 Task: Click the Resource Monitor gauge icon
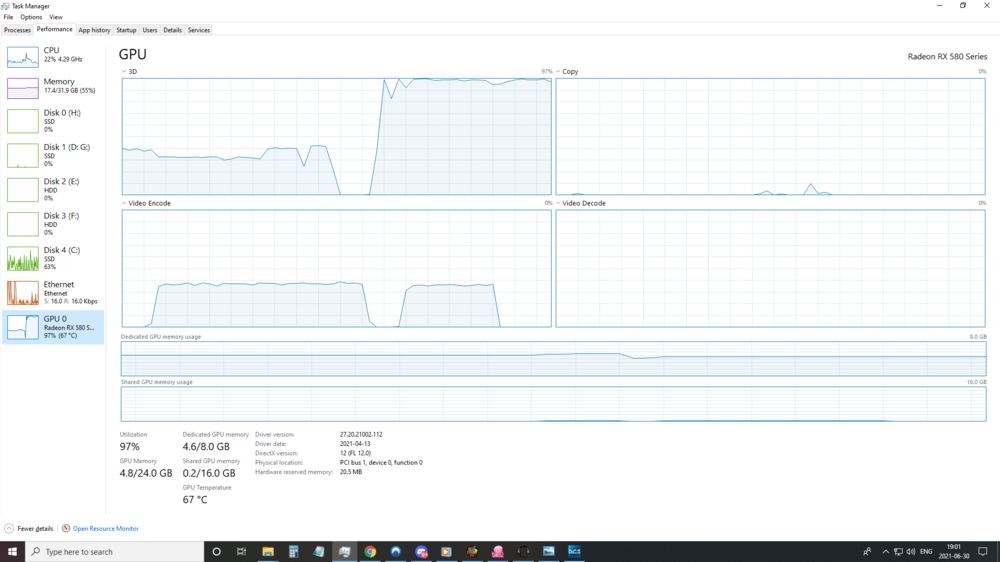pyautogui.click(x=66, y=528)
